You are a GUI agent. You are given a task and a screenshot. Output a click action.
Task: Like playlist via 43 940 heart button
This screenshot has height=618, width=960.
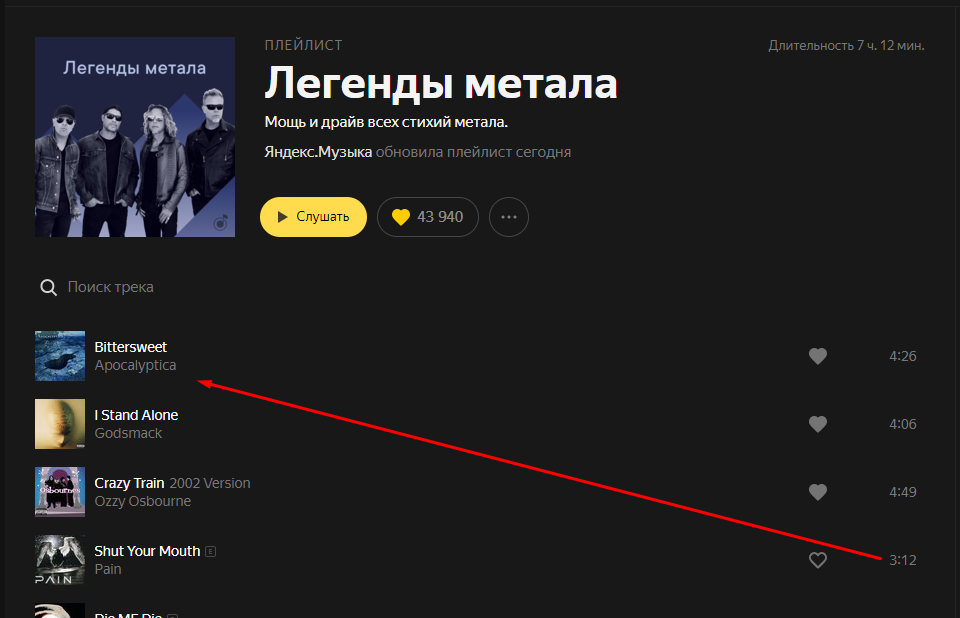(x=427, y=217)
